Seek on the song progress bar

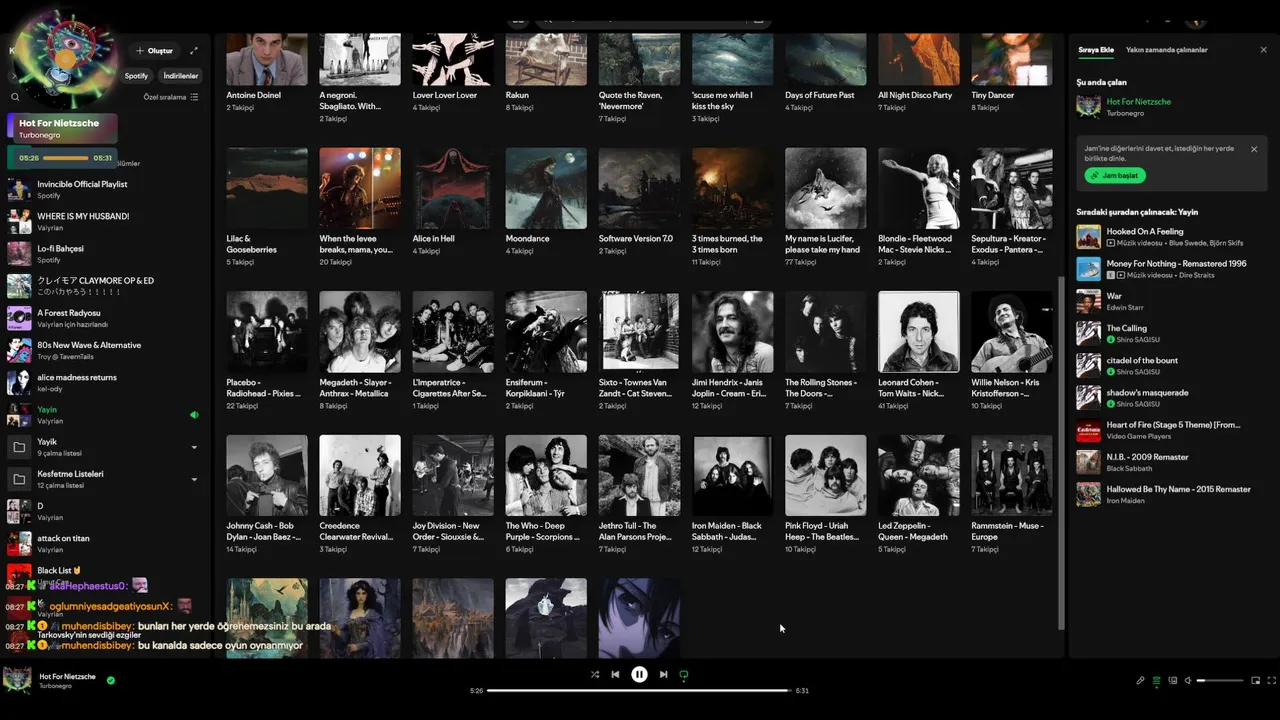click(639, 690)
